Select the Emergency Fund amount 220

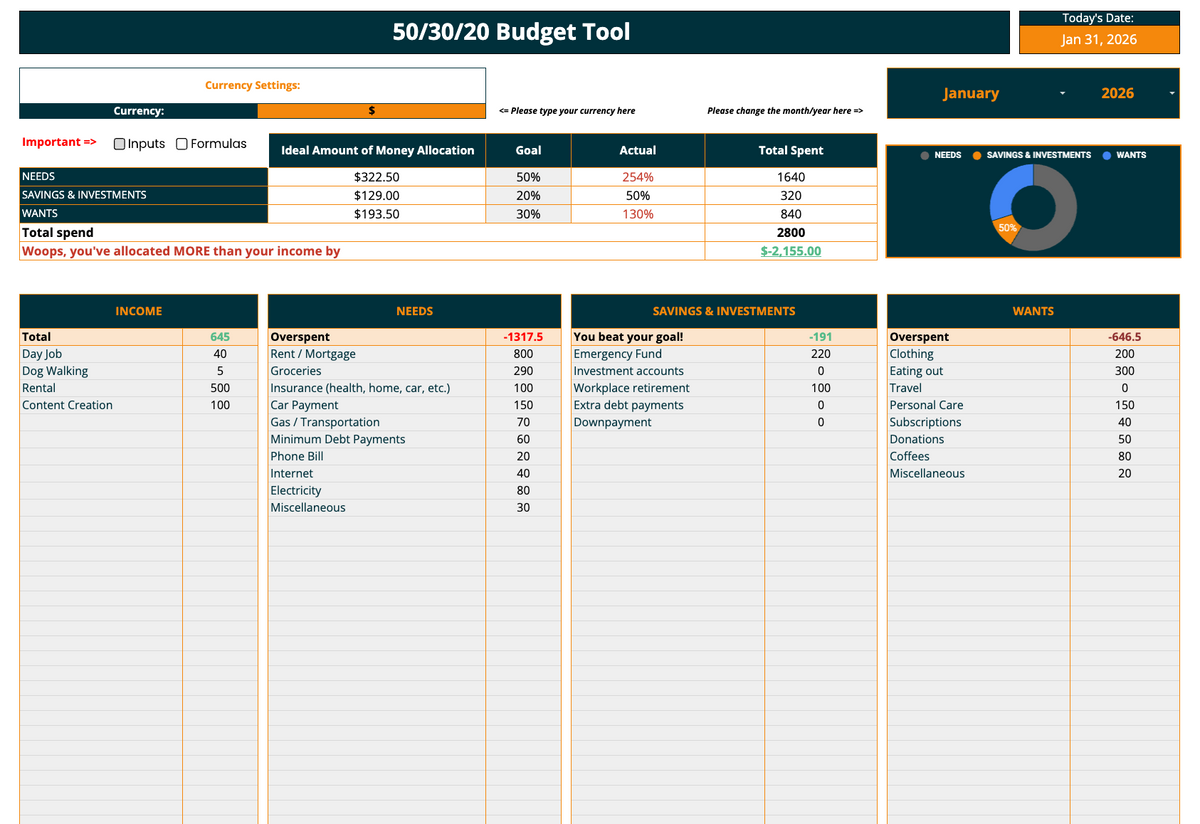click(821, 354)
